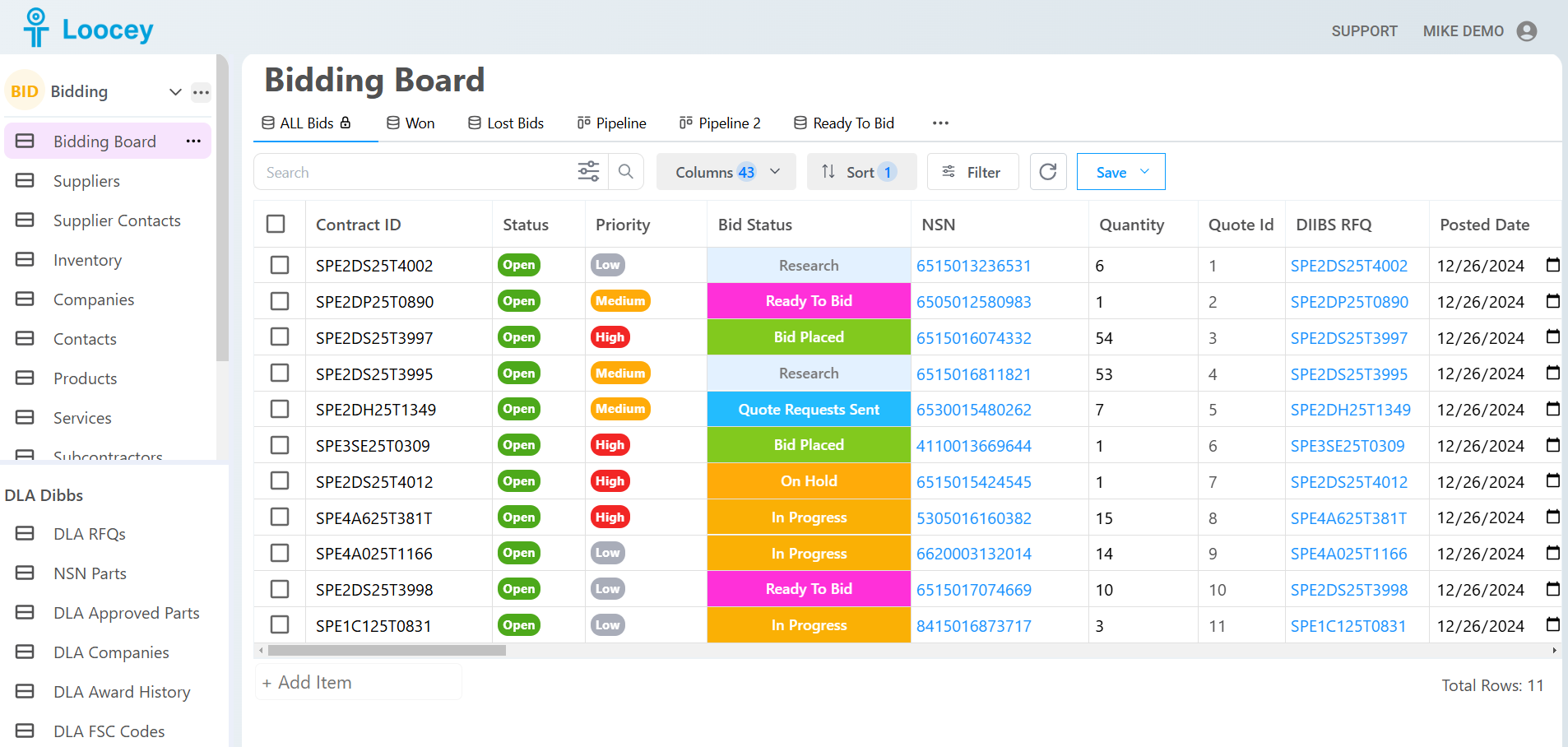Select the row checkbox for SPE2DS25T4012

280,480
